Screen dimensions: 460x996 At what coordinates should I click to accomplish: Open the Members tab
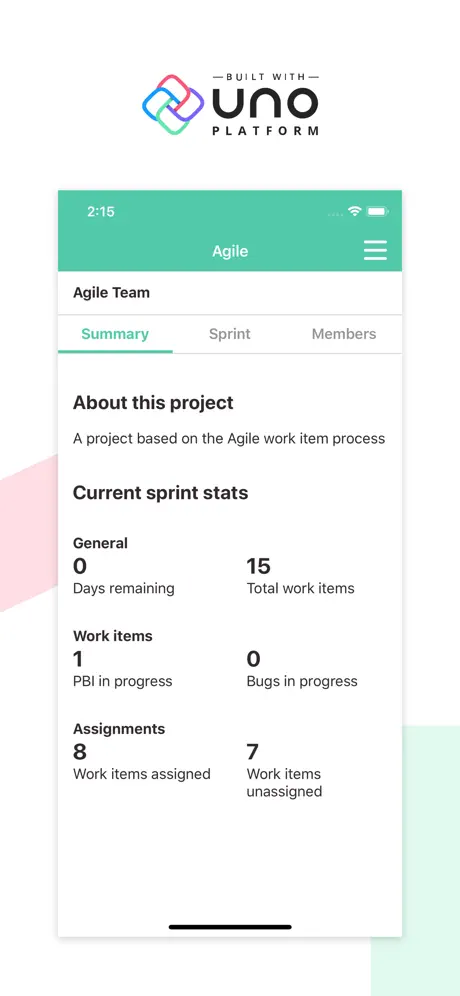coord(344,334)
